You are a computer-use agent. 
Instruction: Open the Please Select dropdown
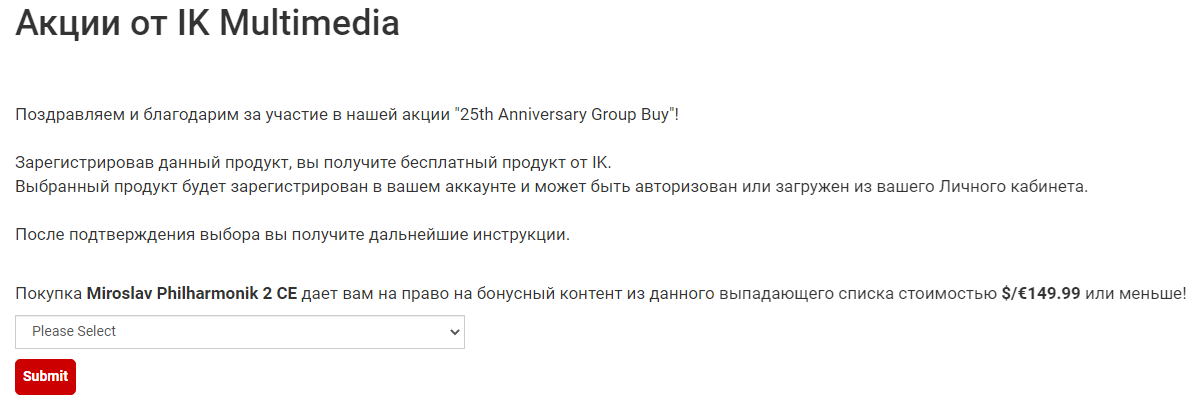click(239, 332)
